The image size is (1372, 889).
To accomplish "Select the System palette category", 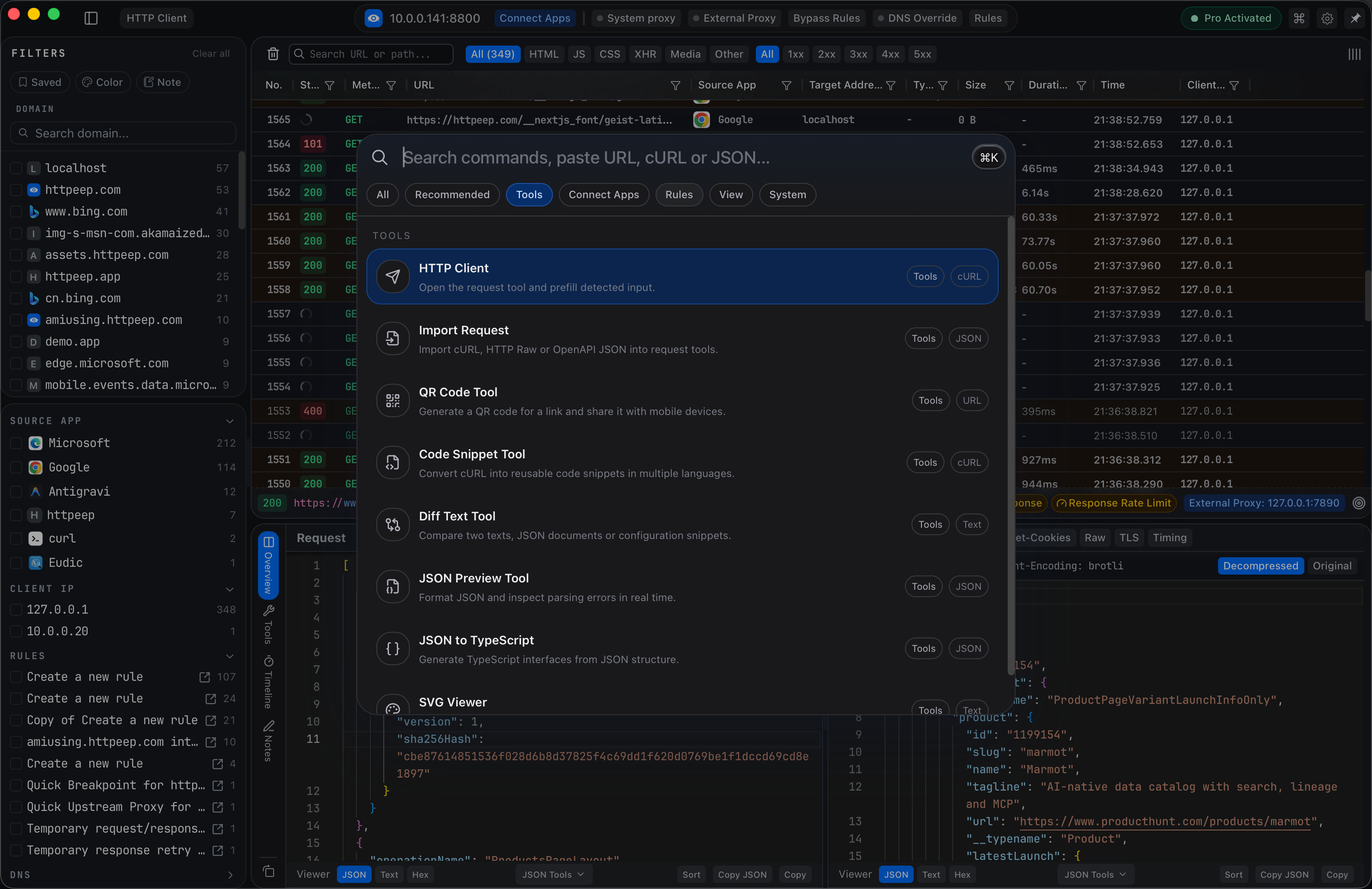I will pos(787,195).
